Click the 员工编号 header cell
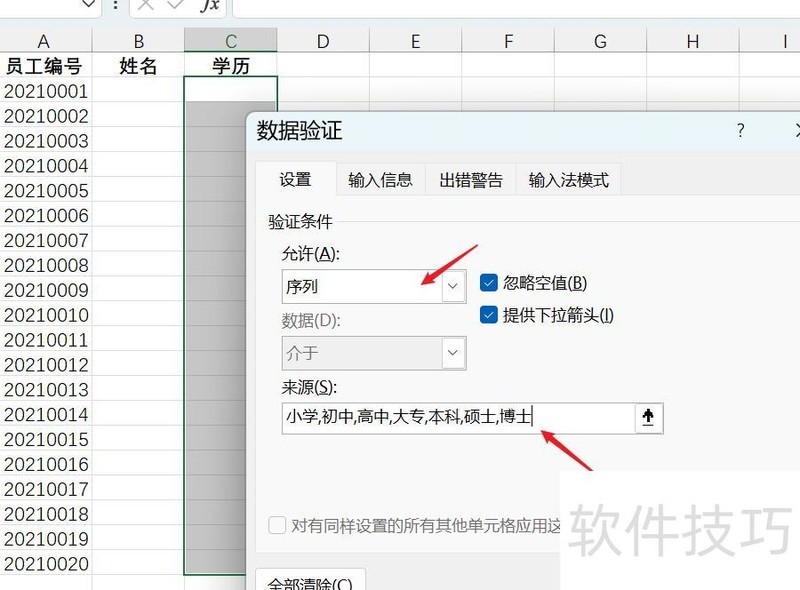 (x=45, y=66)
